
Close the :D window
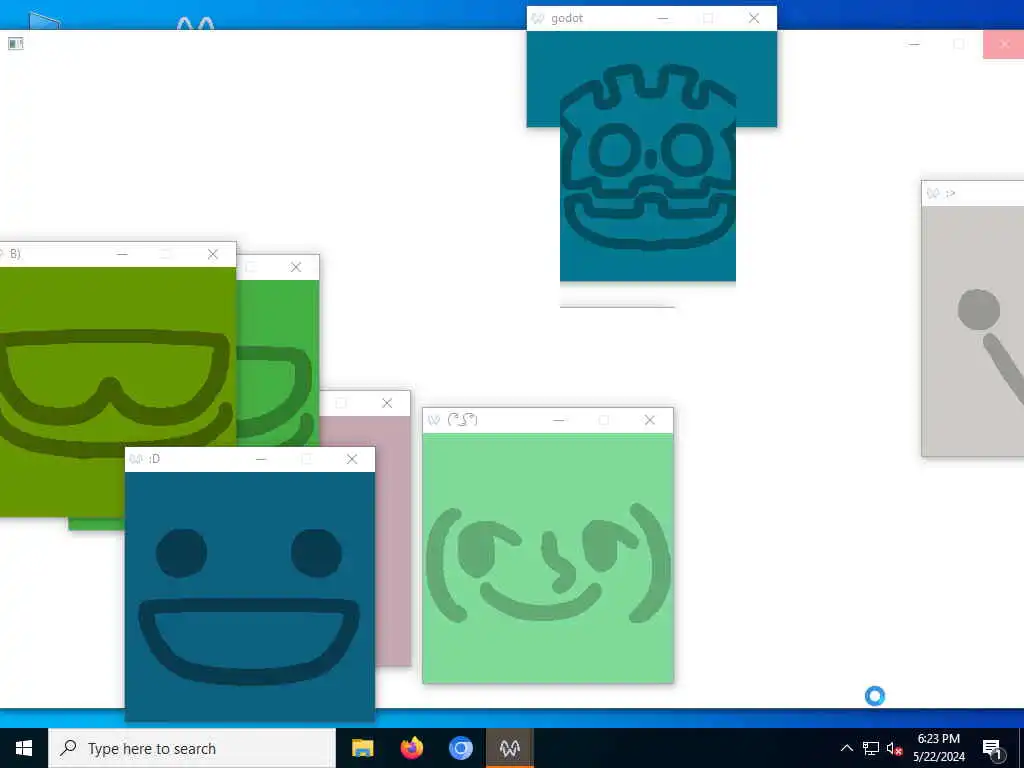[x=352, y=459]
